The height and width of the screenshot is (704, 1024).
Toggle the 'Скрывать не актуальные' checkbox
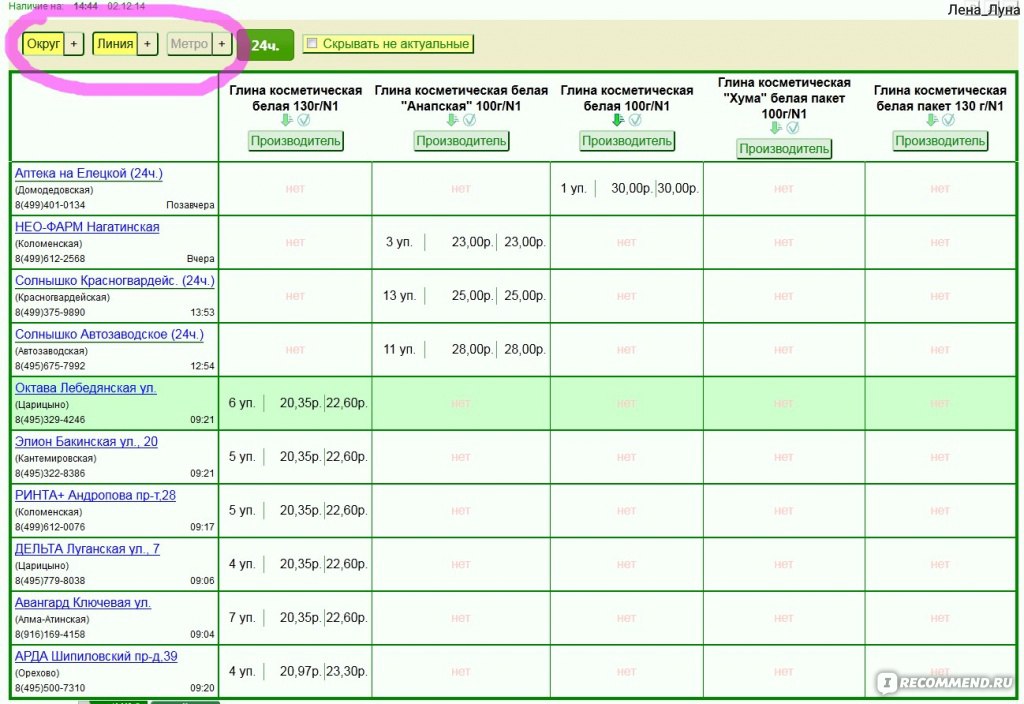312,43
